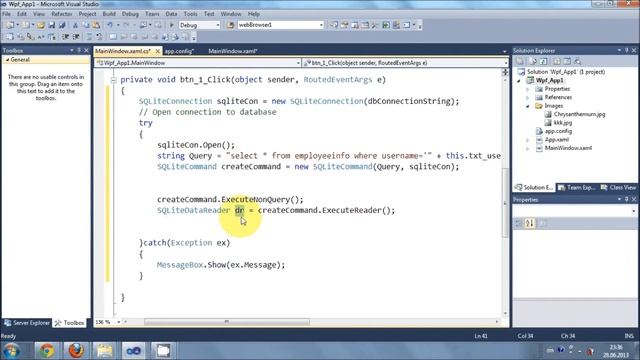Open Windows Explorer from the taskbar

click(x=104, y=351)
